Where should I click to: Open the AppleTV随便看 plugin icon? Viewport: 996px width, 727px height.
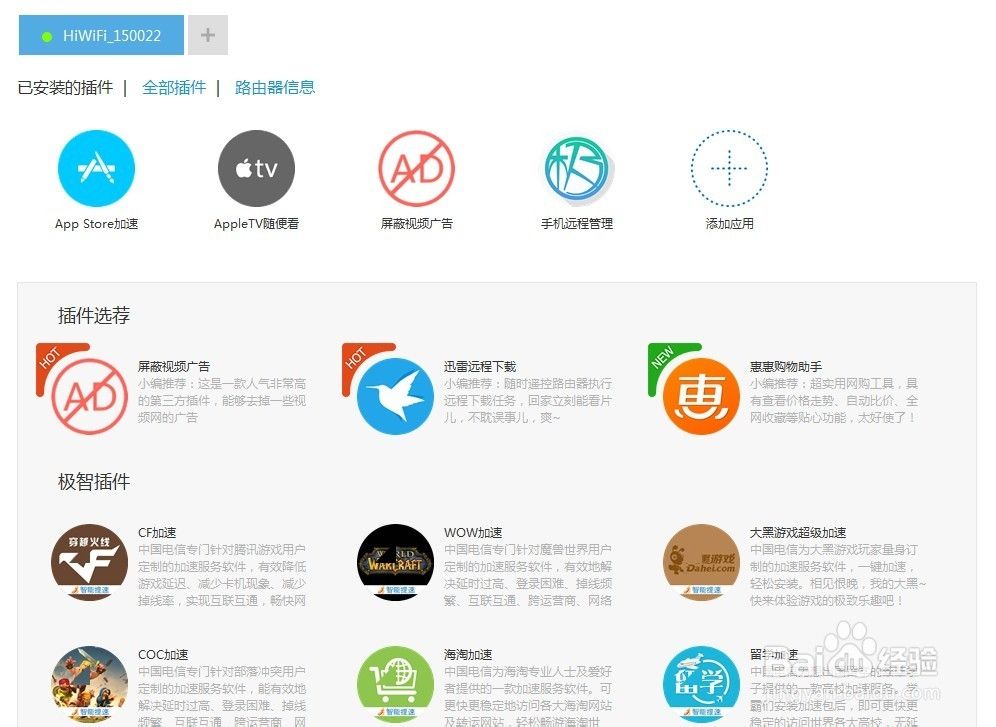click(256, 168)
